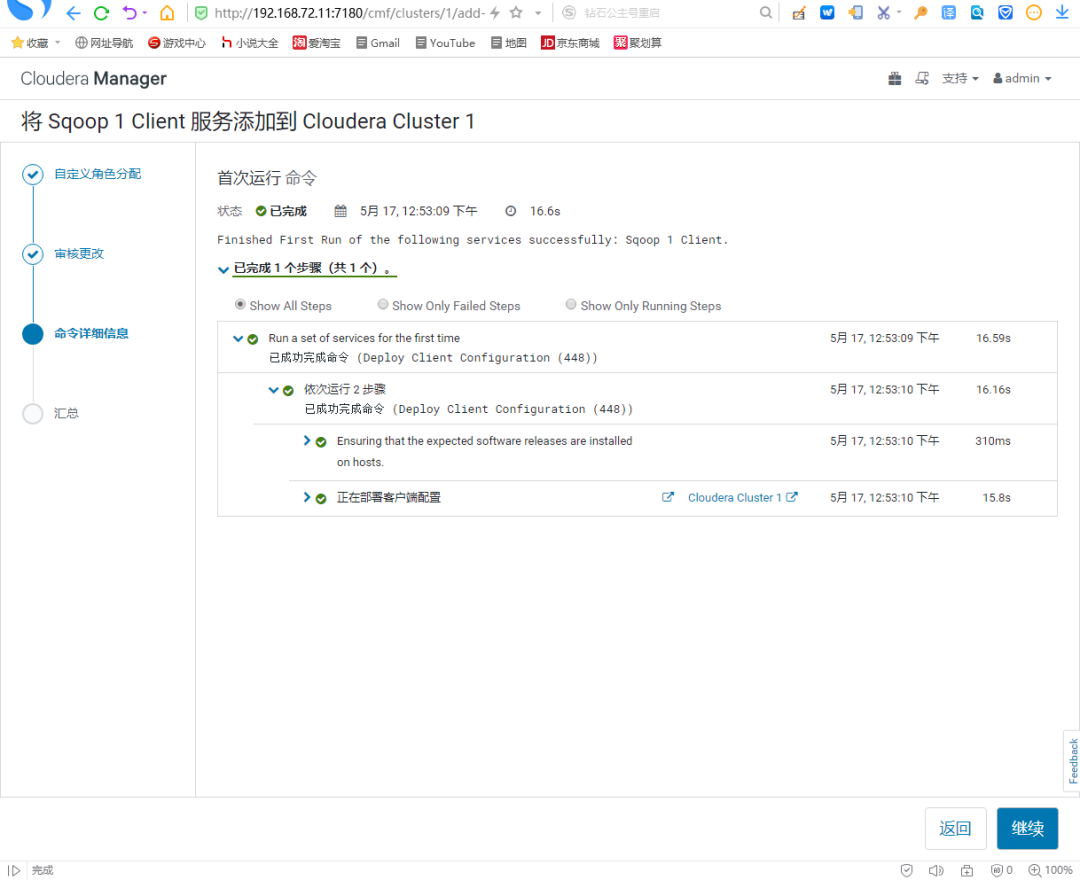1080x880 pixels.
Task: Click the 汇总 wizard step
Action: point(66,413)
